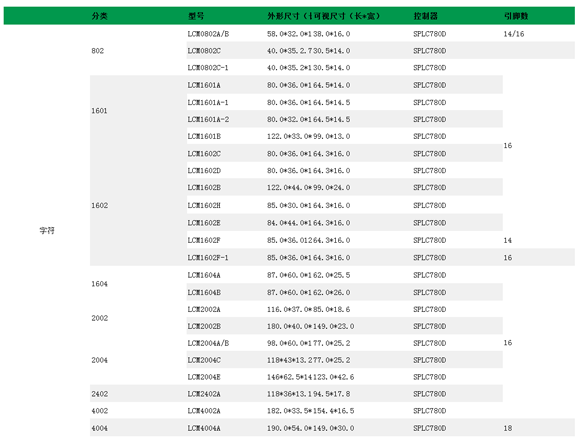Click the 引脚数 column header
The width and height of the screenshot is (577, 445).
(516, 16)
